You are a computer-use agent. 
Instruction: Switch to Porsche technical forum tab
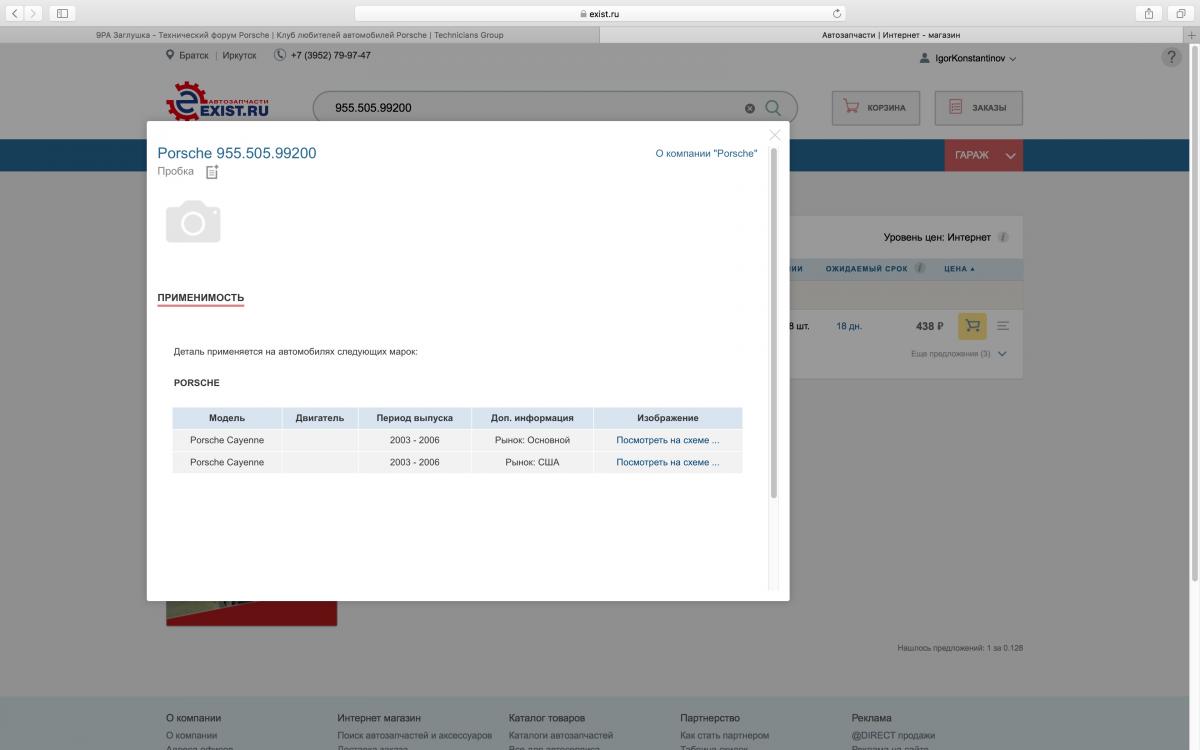(x=300, y=35)
